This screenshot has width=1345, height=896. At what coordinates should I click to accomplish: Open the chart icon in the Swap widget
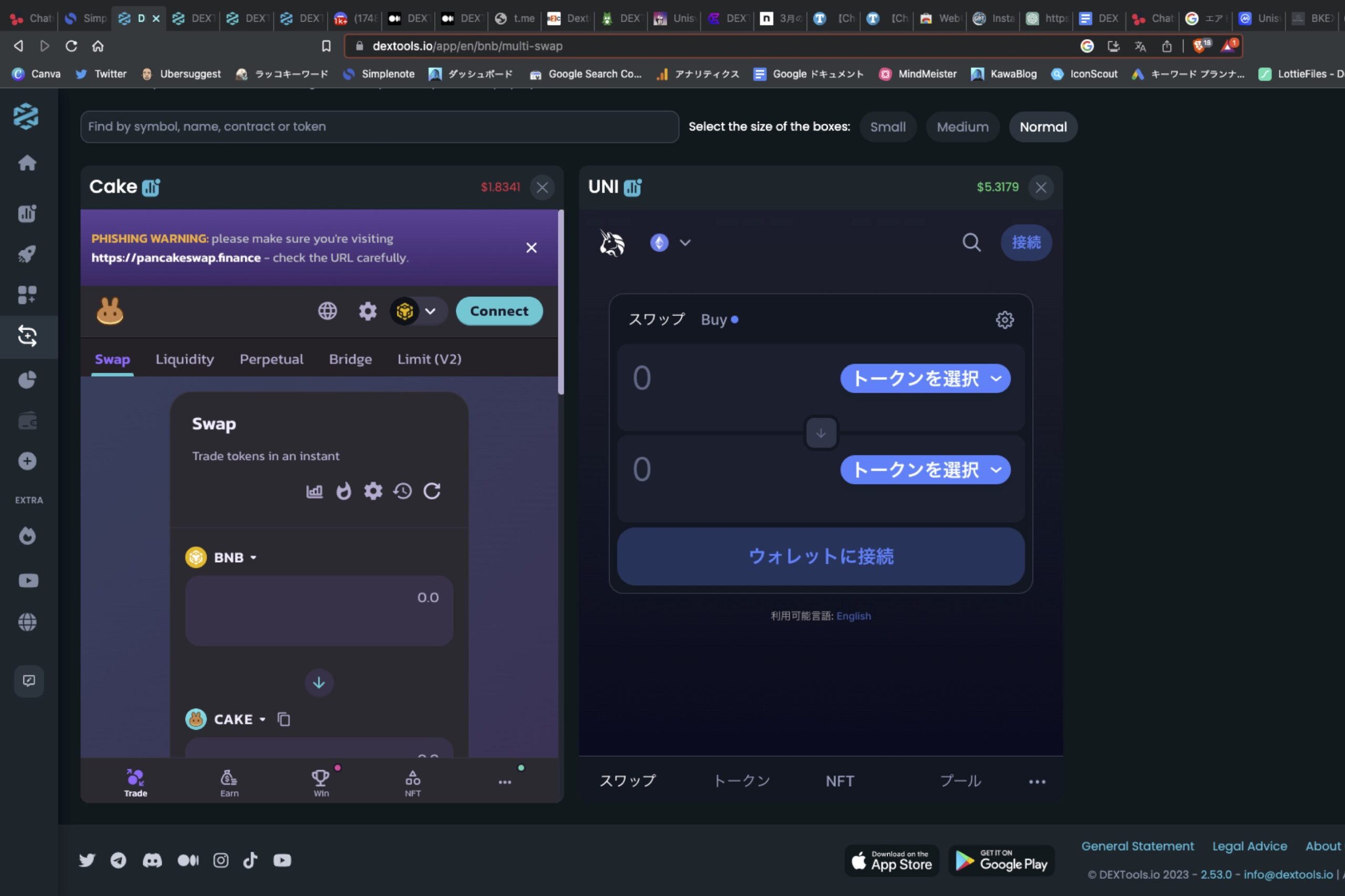tap(316, 491)
